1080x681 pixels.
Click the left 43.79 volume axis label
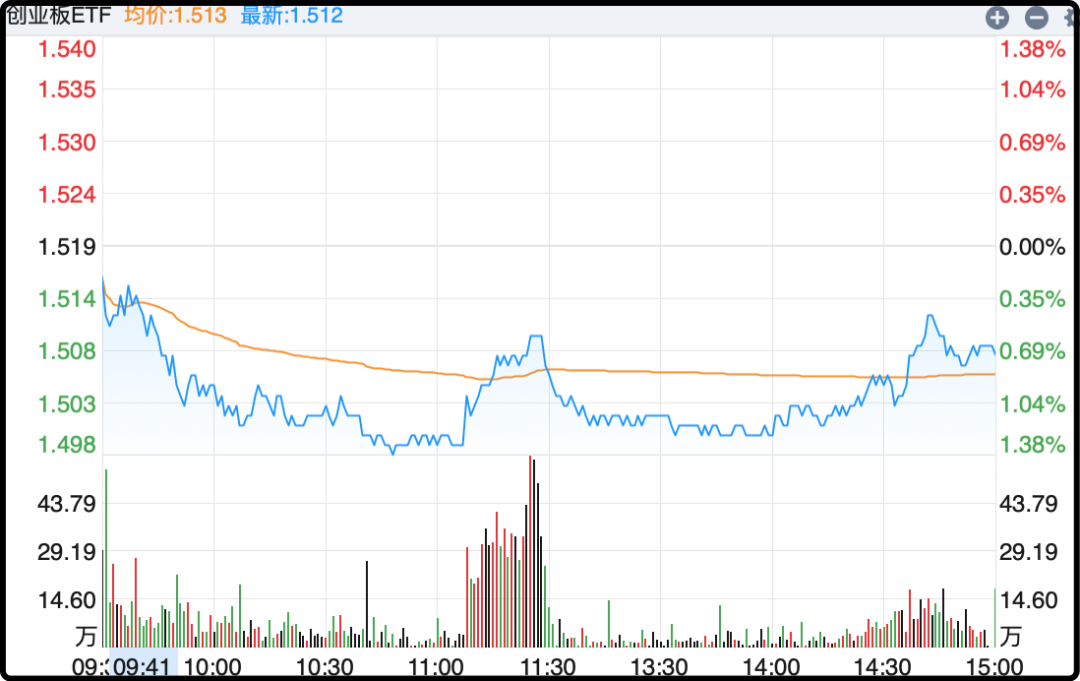pyautogui.click(x=66, y=503)
